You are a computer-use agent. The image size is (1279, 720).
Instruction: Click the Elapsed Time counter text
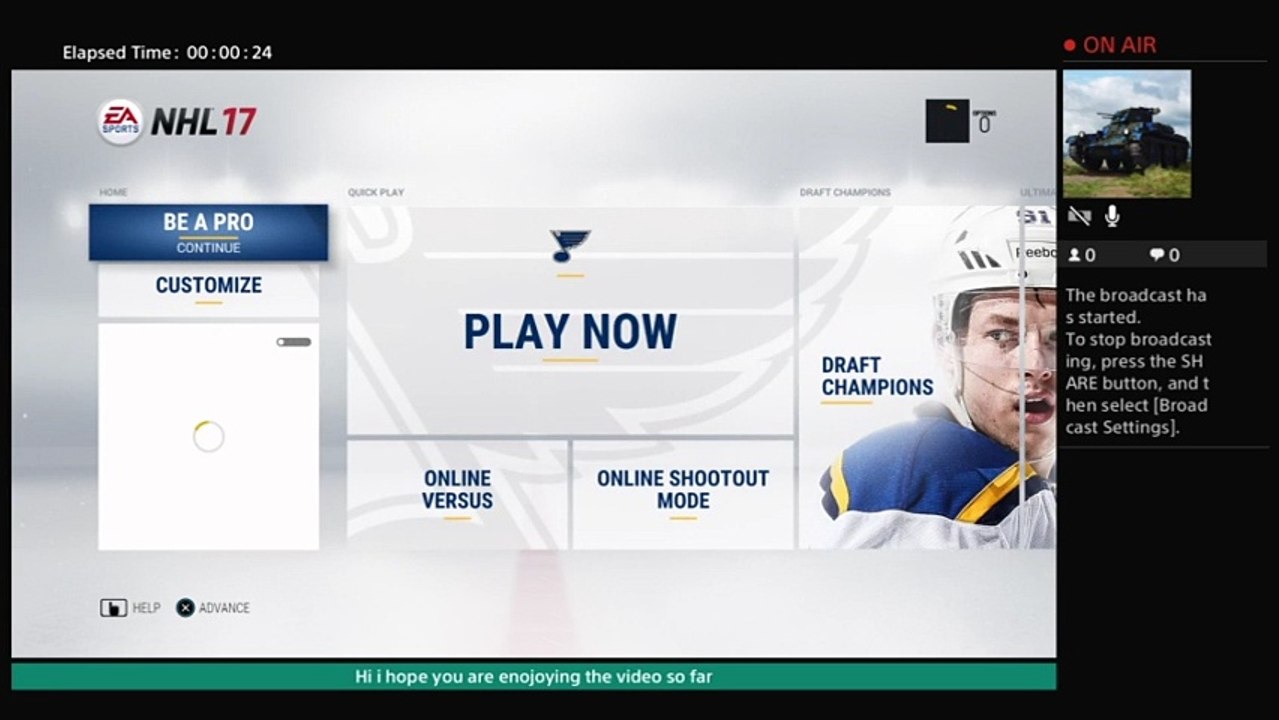tap(167, 53)
